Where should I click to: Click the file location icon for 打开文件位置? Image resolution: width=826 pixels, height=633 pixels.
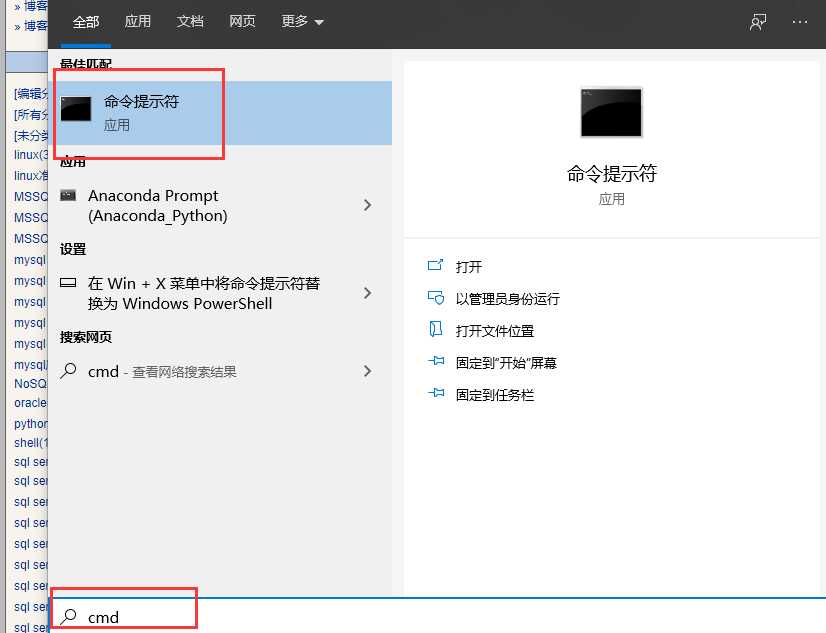point(435,330)
